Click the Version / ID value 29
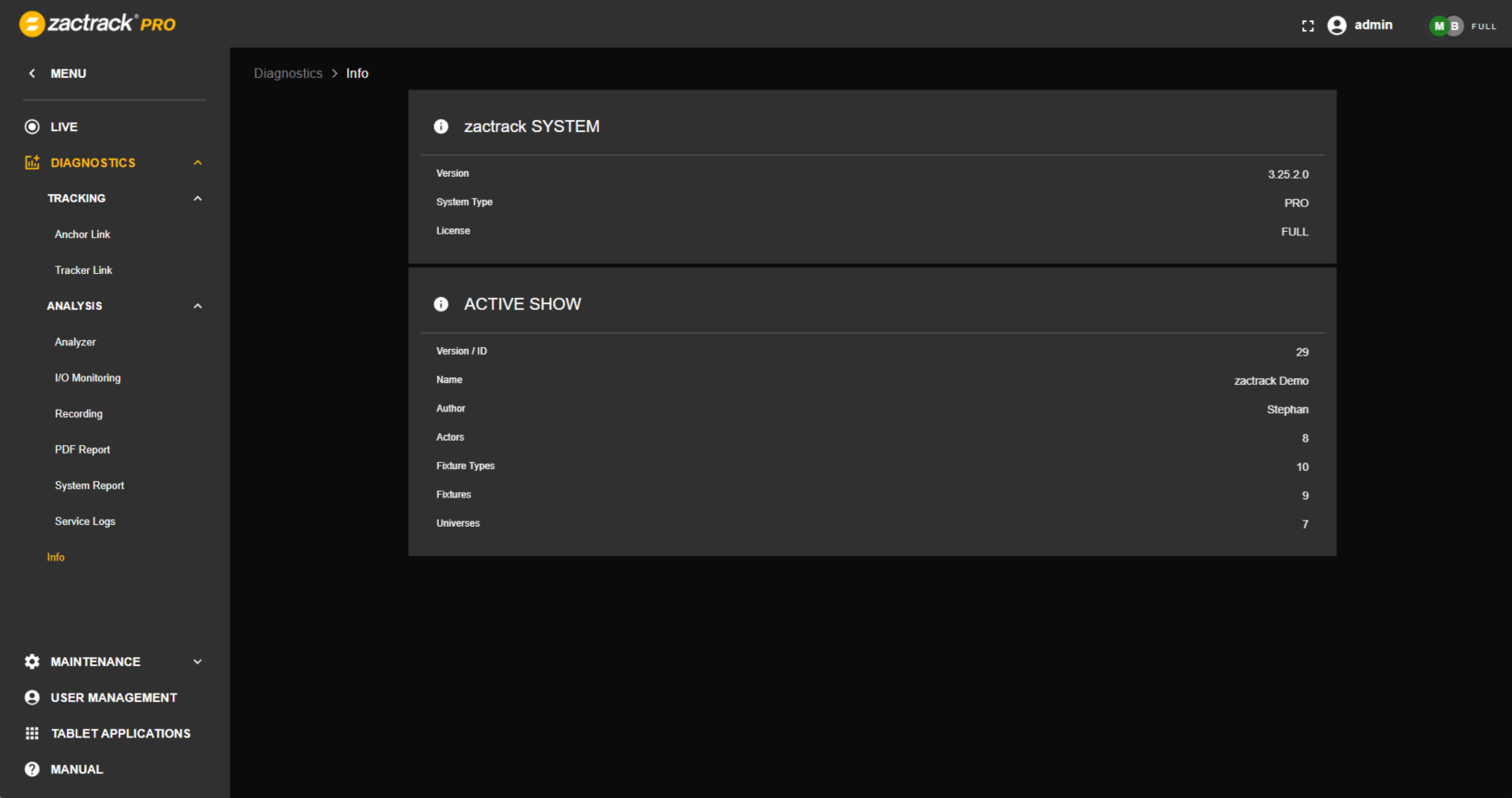The image size is (1512, 798). (x=1302, y=352)
